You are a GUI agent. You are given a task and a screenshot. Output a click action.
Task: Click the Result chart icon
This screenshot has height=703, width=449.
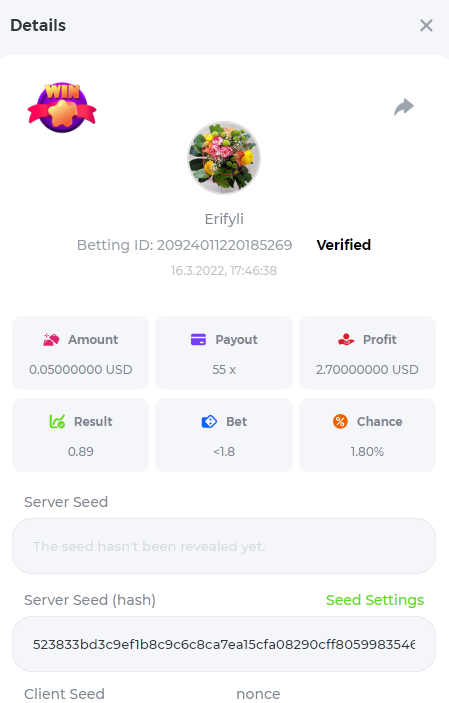[57, 421]
